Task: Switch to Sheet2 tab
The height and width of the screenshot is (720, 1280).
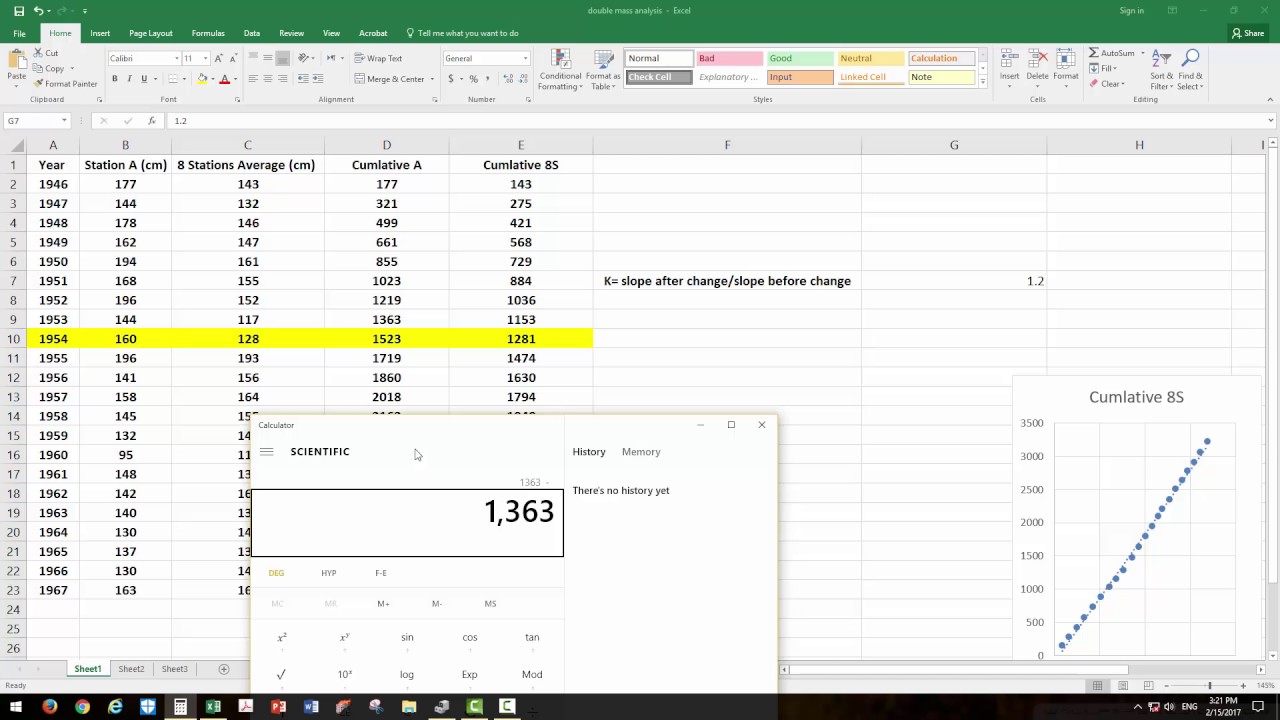Action: tap(131, 669)
